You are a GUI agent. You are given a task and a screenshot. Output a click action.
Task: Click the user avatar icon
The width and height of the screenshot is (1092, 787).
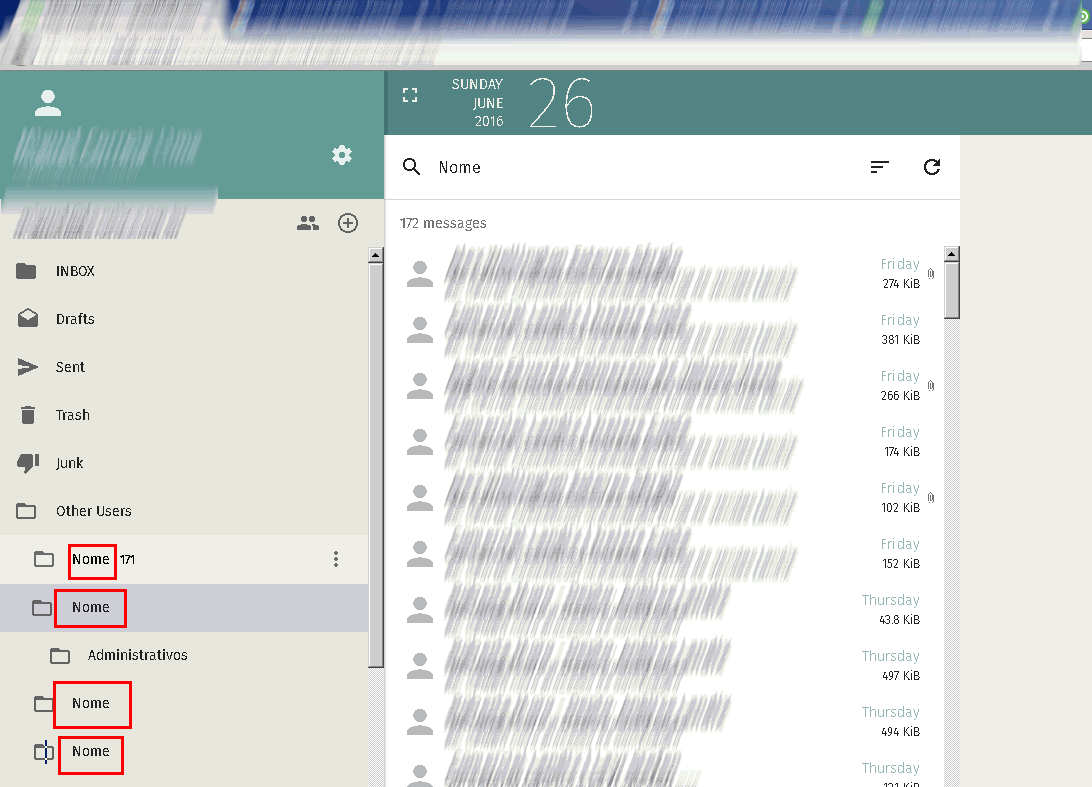pyautogui.click(x=48, y=102)
